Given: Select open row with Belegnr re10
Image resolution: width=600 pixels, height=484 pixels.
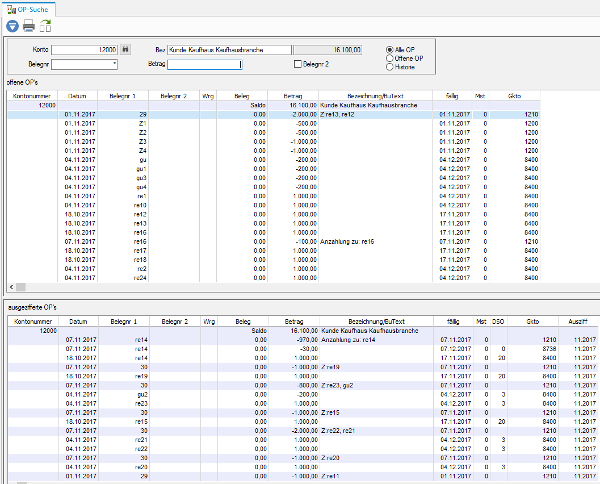Looking at the screenshot, I should 274,205.
